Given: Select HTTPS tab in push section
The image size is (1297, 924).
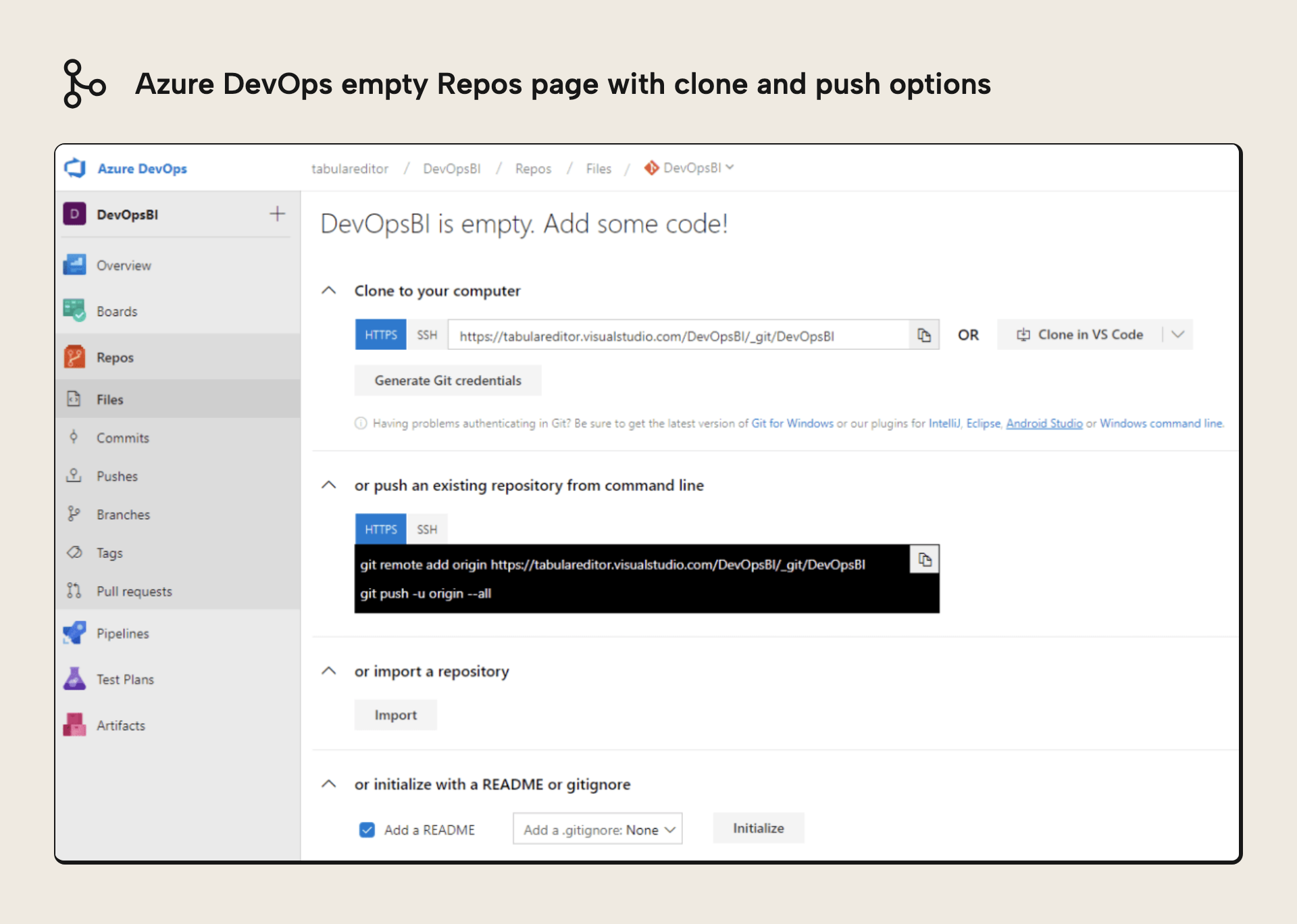Looking at the screenshot, I should point(381,530).
